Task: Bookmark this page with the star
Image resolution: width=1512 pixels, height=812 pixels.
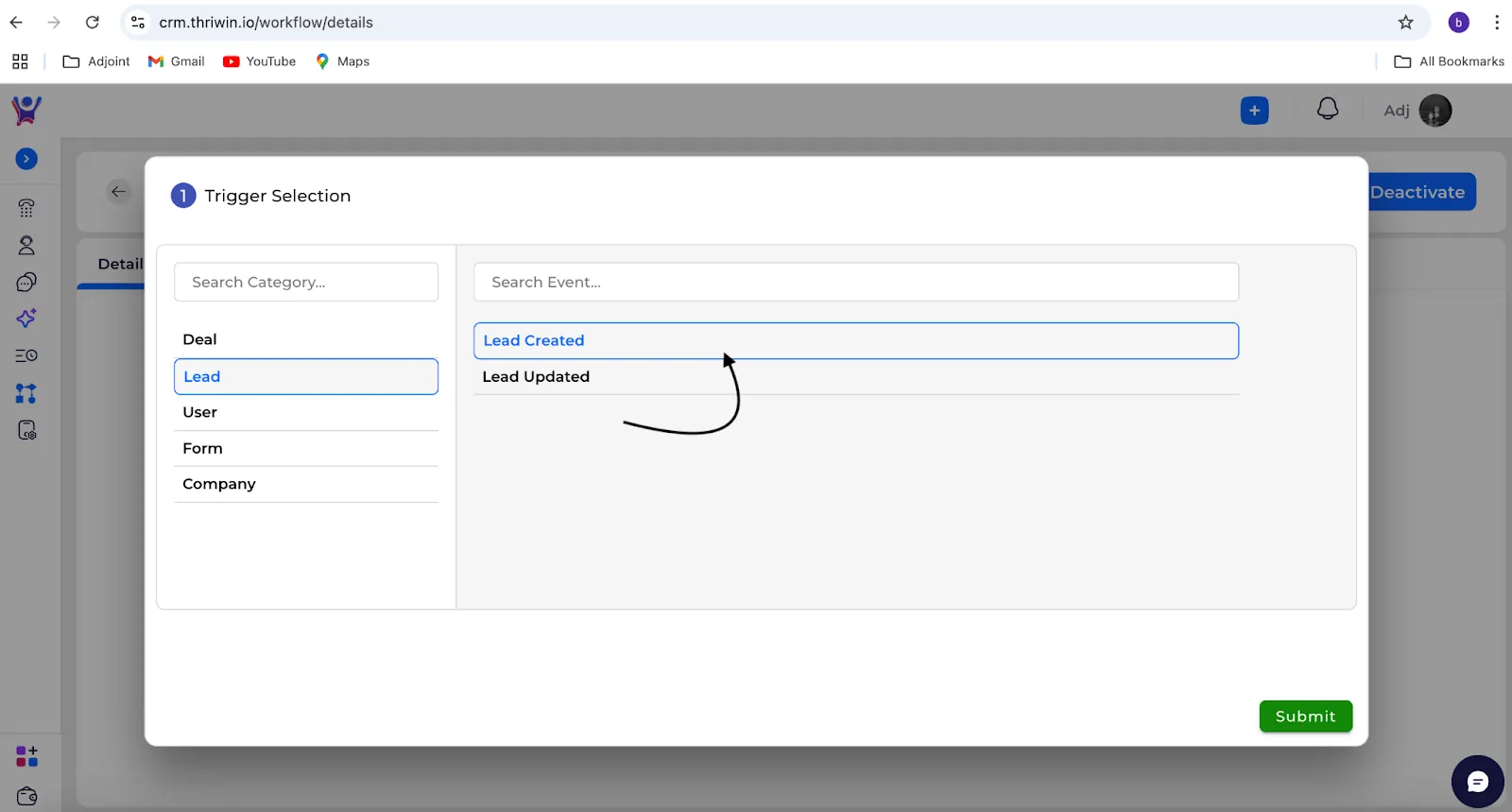Action: (1406, 22)
